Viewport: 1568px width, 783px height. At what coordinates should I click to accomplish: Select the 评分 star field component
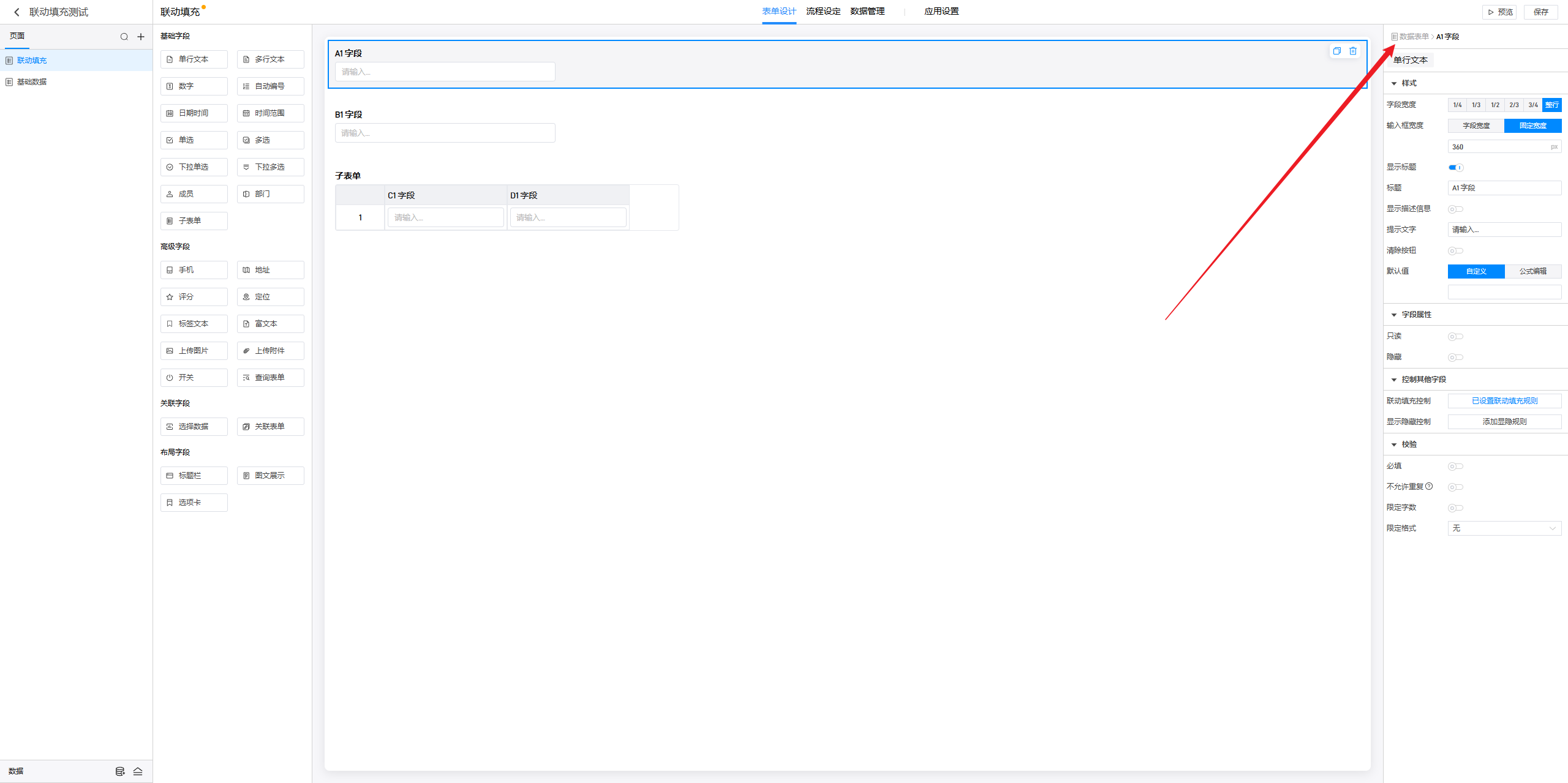click(x=194, y=297)
